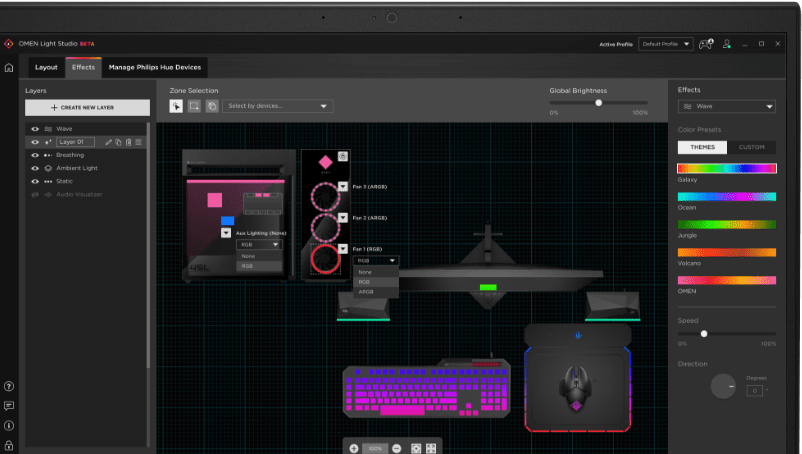Open the Home icon in left sidebar
802x454 pixels.
[x=9, y=67]
